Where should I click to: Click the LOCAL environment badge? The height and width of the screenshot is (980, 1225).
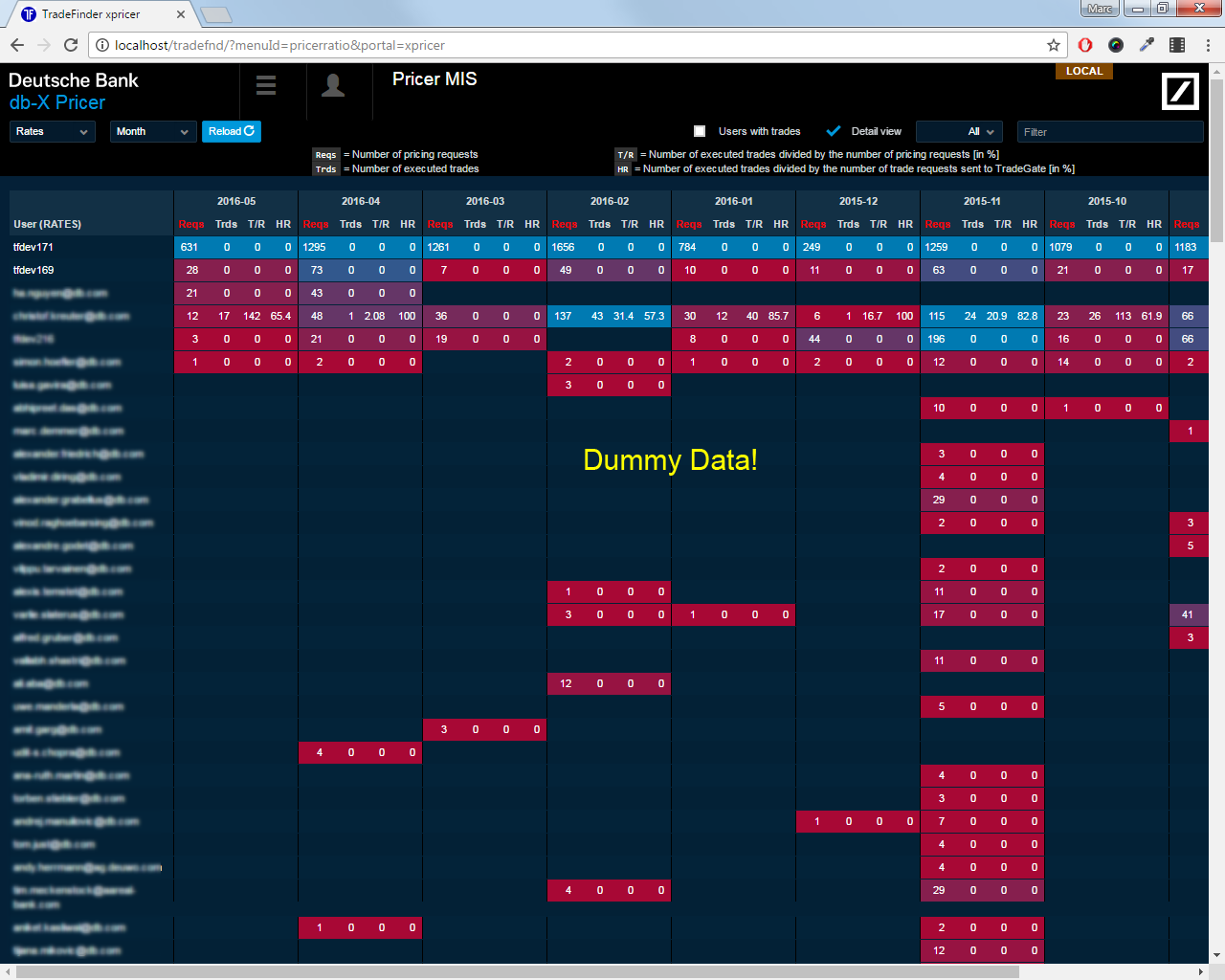[x=1084, y=71]
